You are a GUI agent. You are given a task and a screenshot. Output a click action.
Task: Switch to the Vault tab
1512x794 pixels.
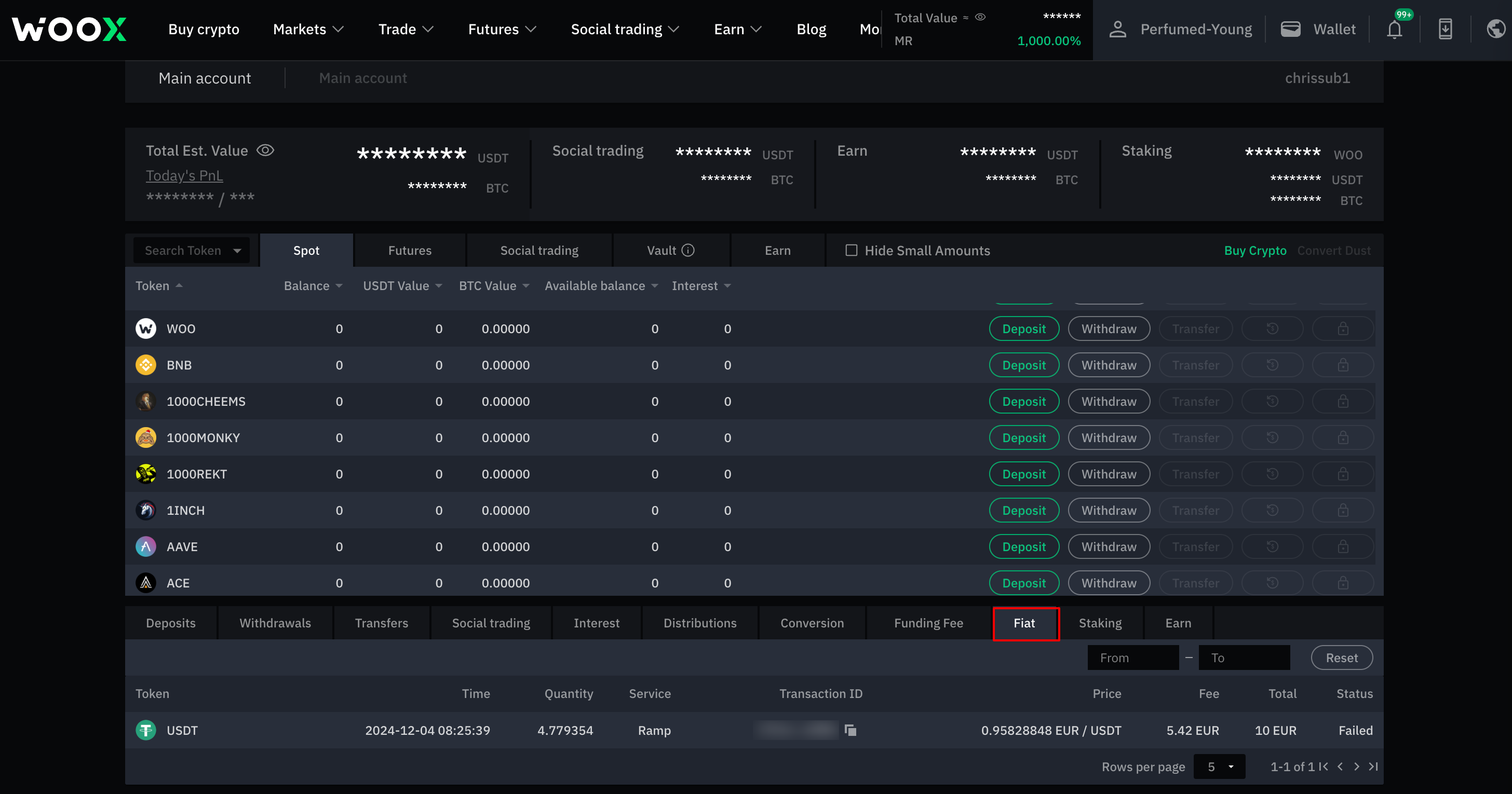tap(671, 251)
